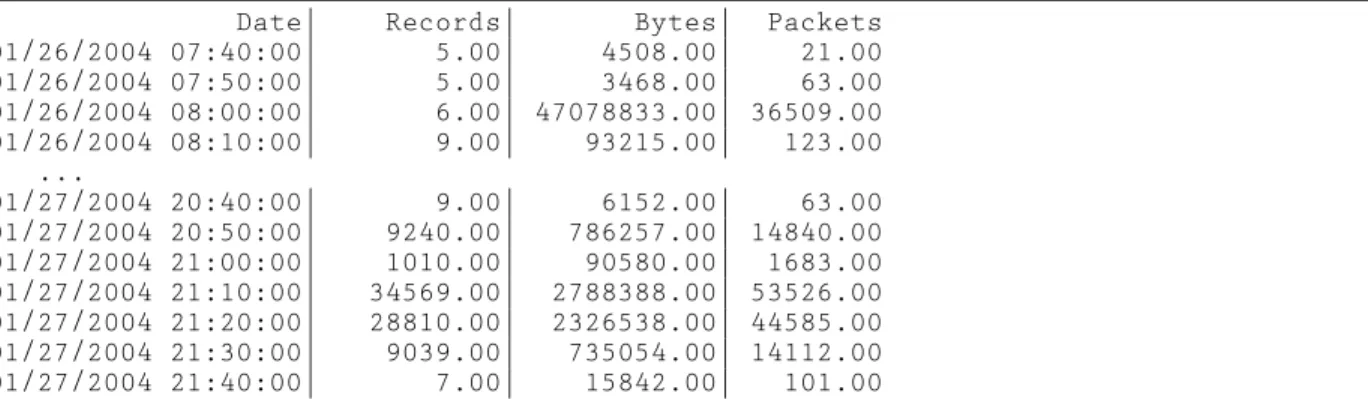1368x399 pixels.
Task: Click the Records column header
Action: (443, 22)
